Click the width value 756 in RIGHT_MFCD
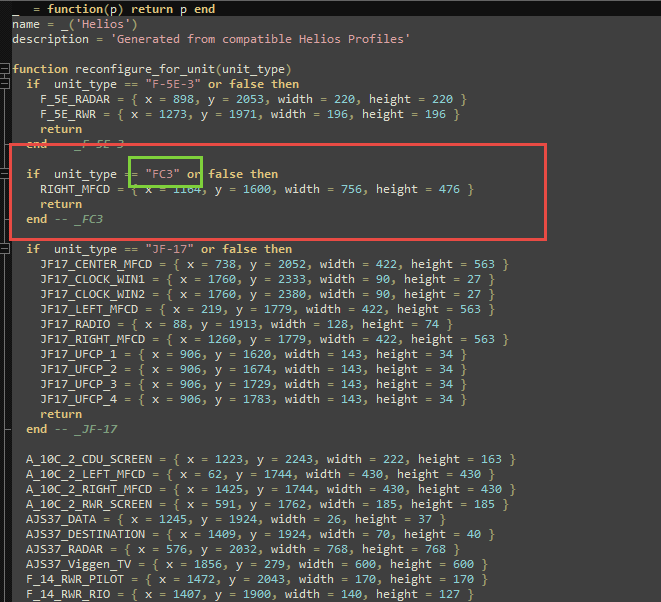The height and width of the screenshot is (602, 661). [x=351, y=189]
